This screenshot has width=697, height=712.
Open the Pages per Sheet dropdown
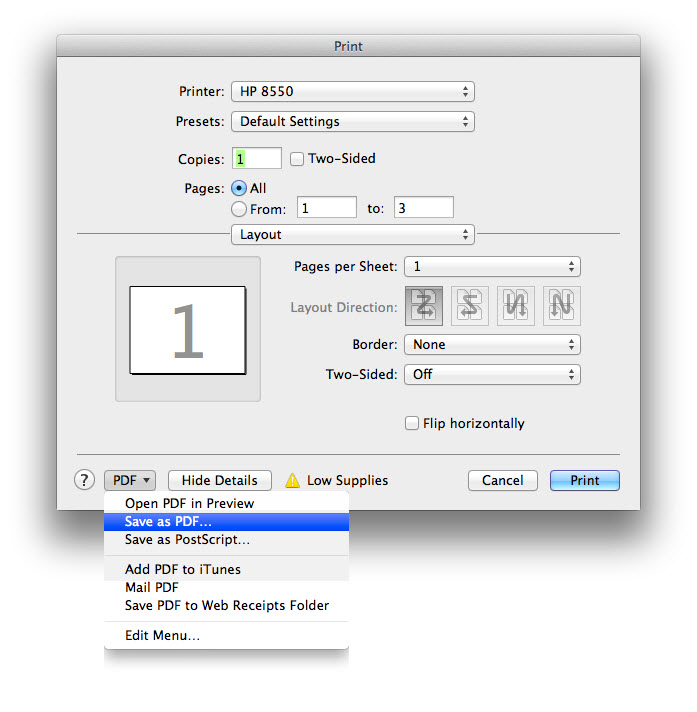coord(491,267)
